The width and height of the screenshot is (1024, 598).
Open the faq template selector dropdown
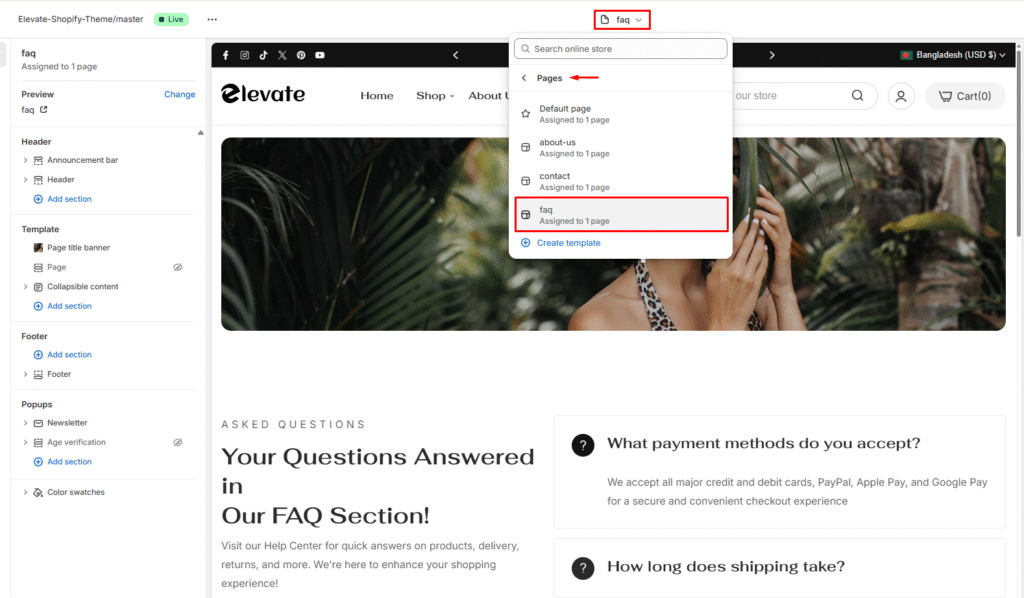(622, 20)
